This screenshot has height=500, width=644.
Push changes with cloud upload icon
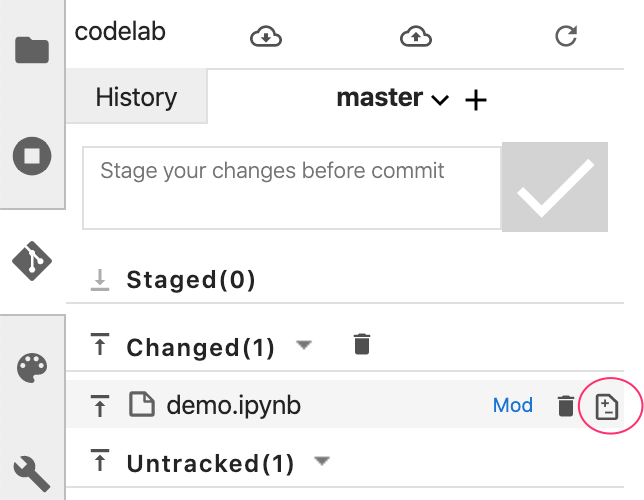(415, 37)
